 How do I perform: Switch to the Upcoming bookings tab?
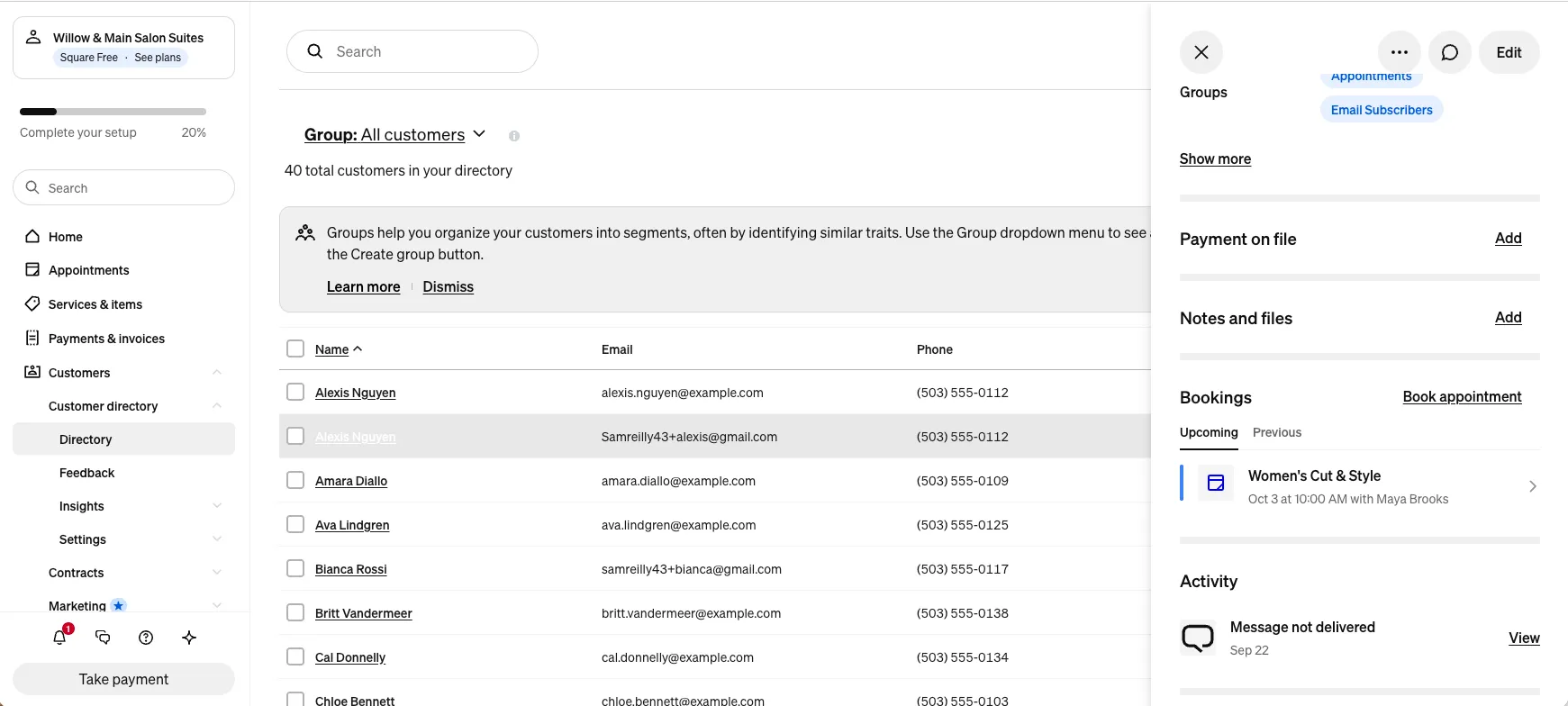coord(1209,432)
